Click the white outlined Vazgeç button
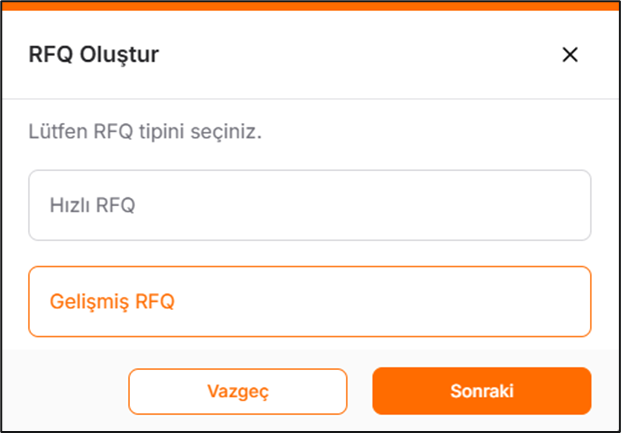 237,391
